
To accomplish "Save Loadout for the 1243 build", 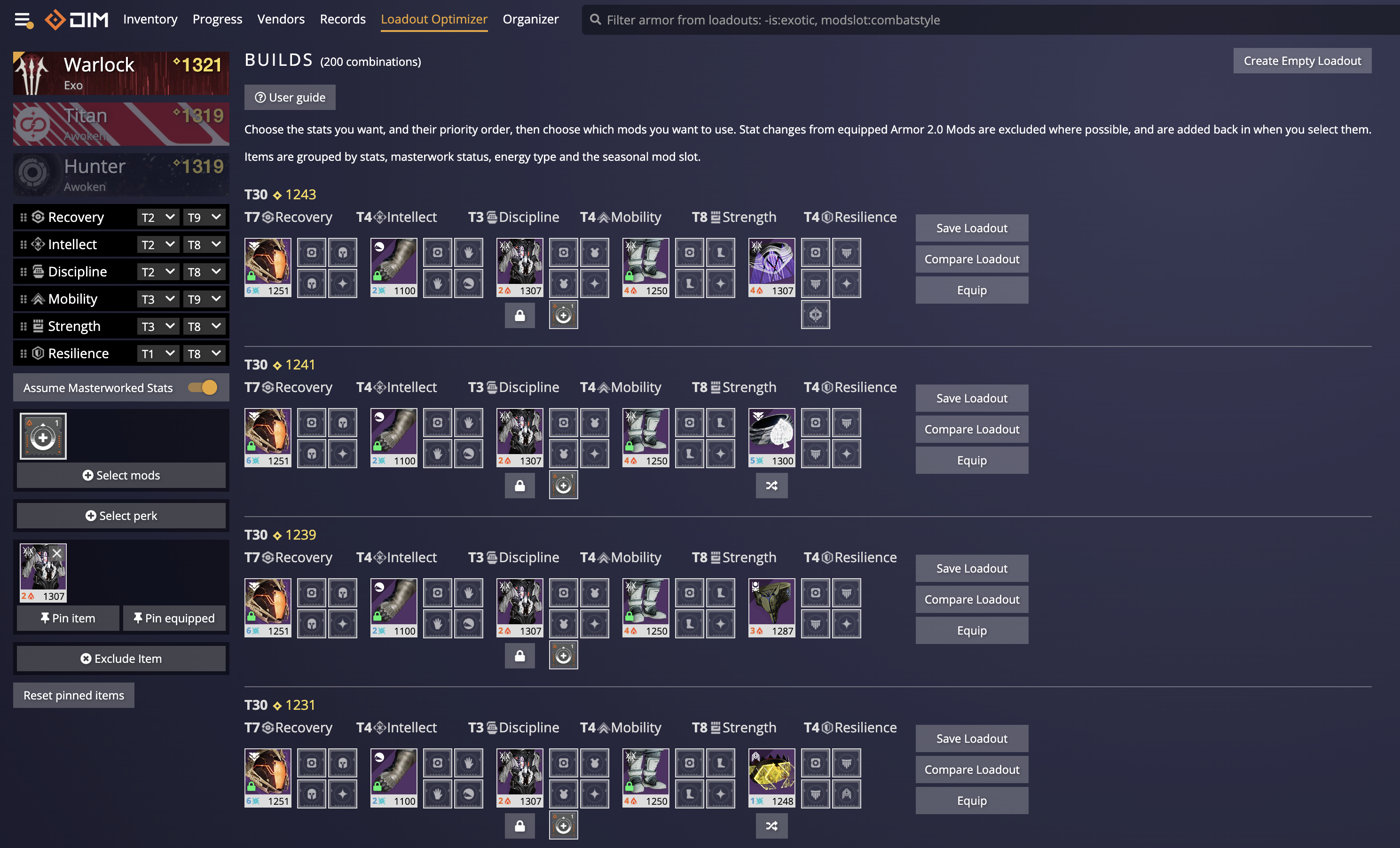I will click(x=972, y=228).
